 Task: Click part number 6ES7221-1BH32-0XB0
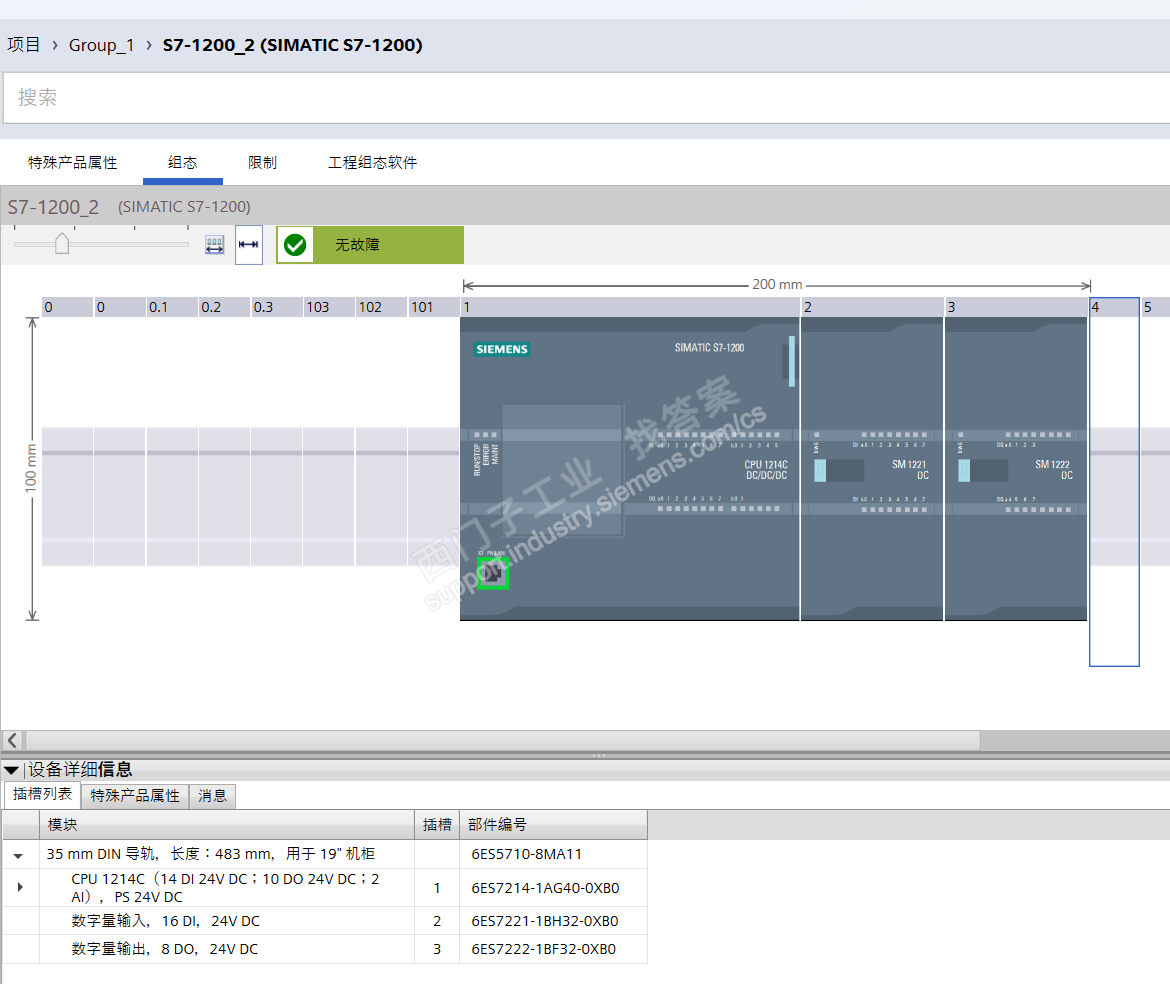545,921
